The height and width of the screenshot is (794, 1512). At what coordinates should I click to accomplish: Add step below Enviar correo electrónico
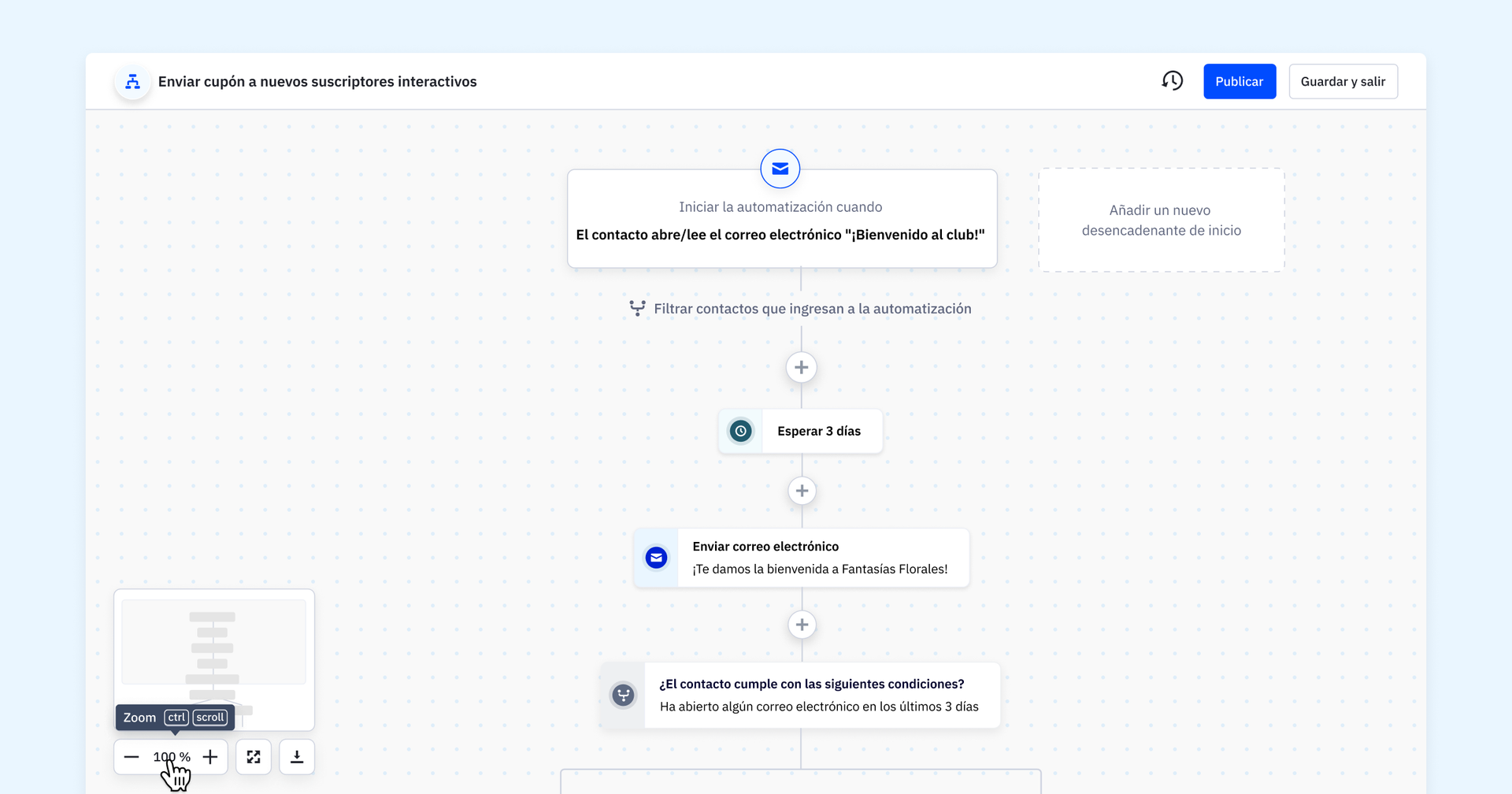(x=802, y=625)
